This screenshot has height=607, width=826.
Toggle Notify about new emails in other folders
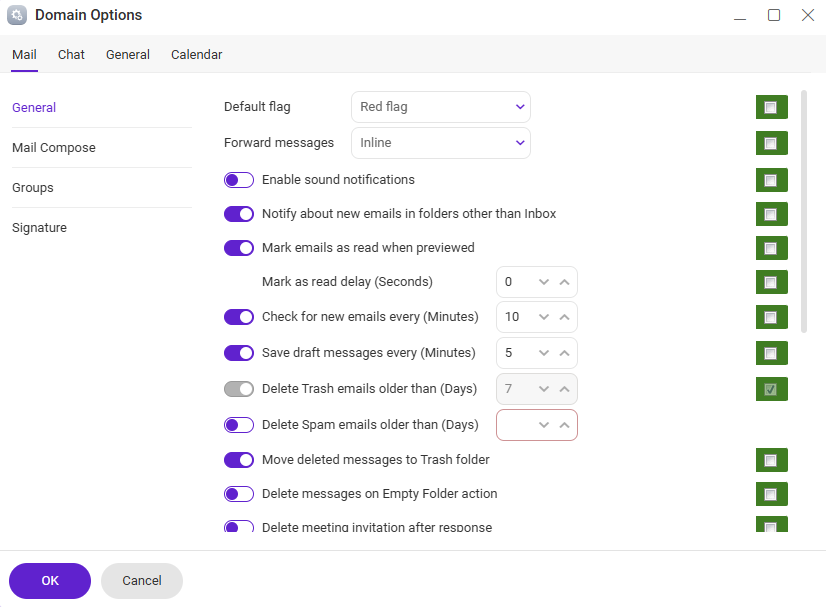(238, 214)
